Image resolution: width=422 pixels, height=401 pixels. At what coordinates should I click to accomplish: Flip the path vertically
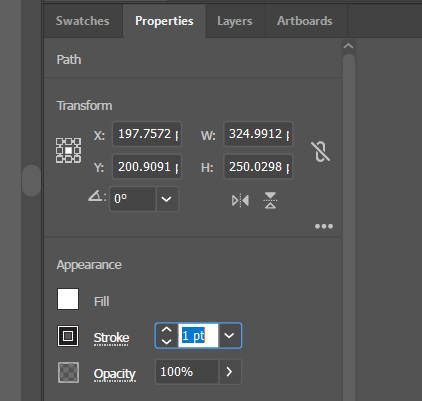(270, 200)
